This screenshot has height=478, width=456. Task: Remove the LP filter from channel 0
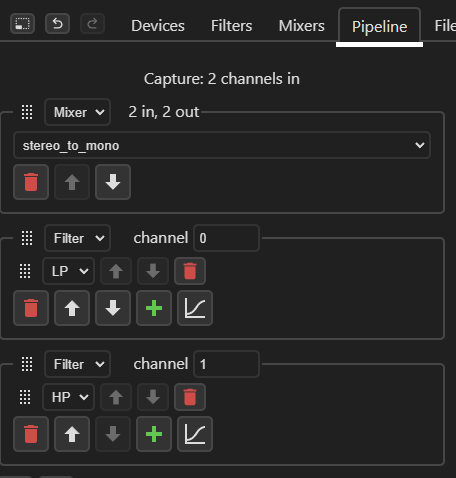point(190,271)
